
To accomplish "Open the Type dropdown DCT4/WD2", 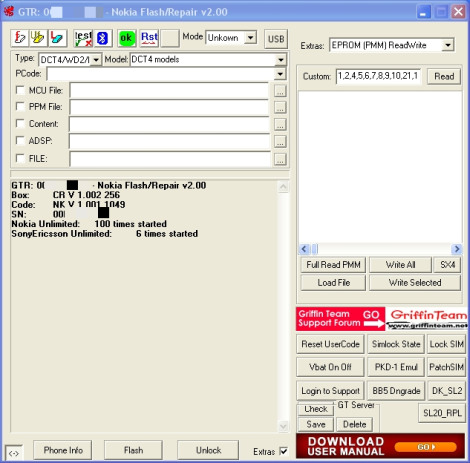I will click(96, 60).
